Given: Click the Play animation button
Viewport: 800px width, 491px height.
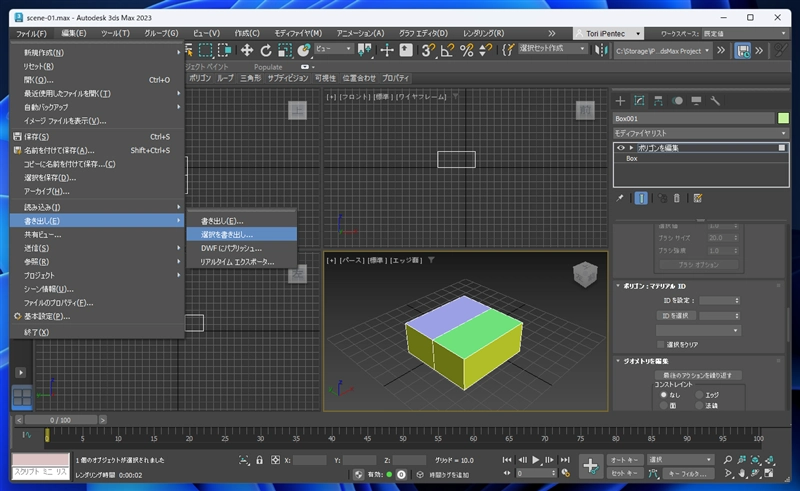Looking at the screenshot, I should click(536, 460).
